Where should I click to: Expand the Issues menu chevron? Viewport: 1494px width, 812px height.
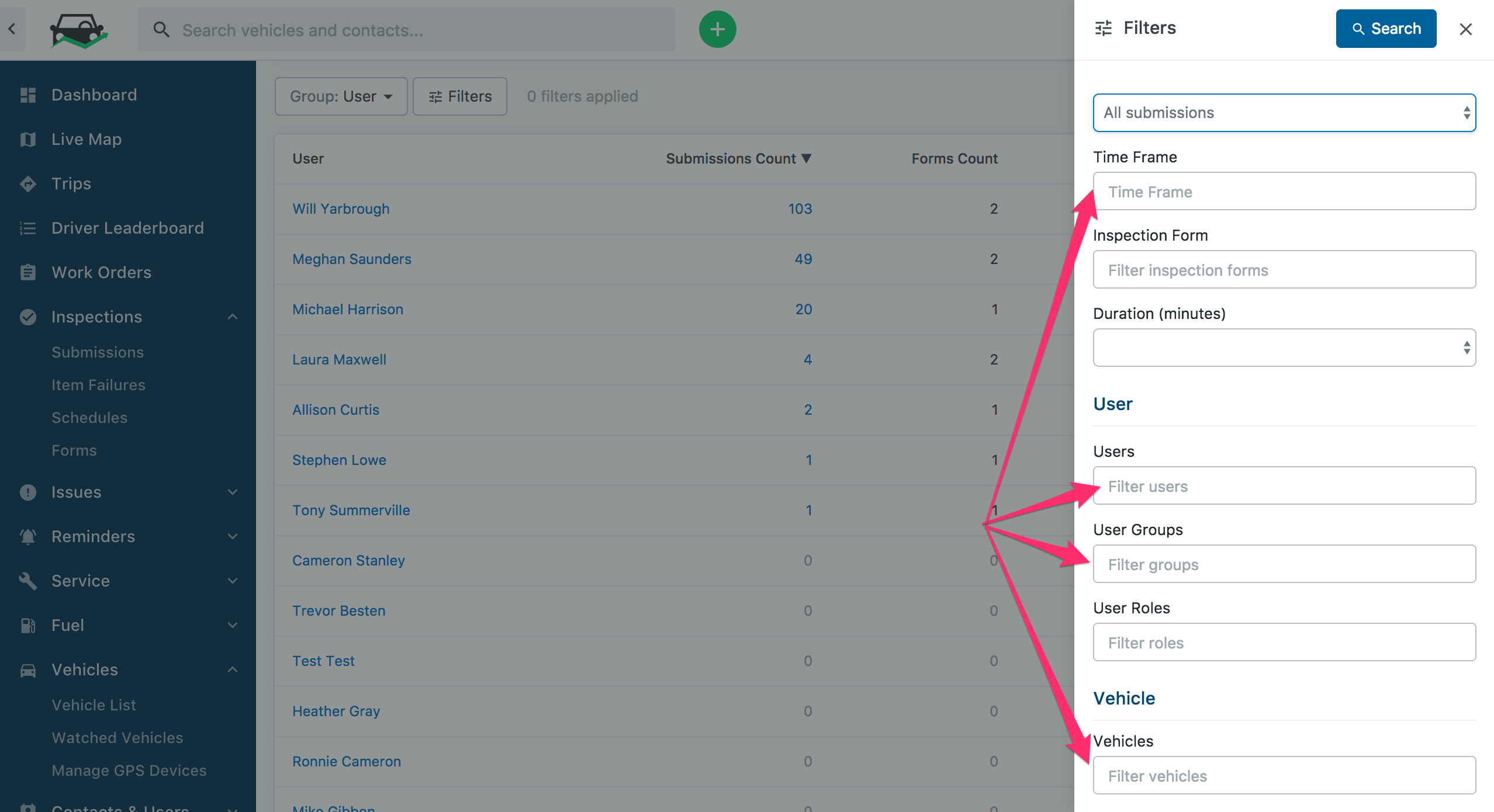(233, 492)
